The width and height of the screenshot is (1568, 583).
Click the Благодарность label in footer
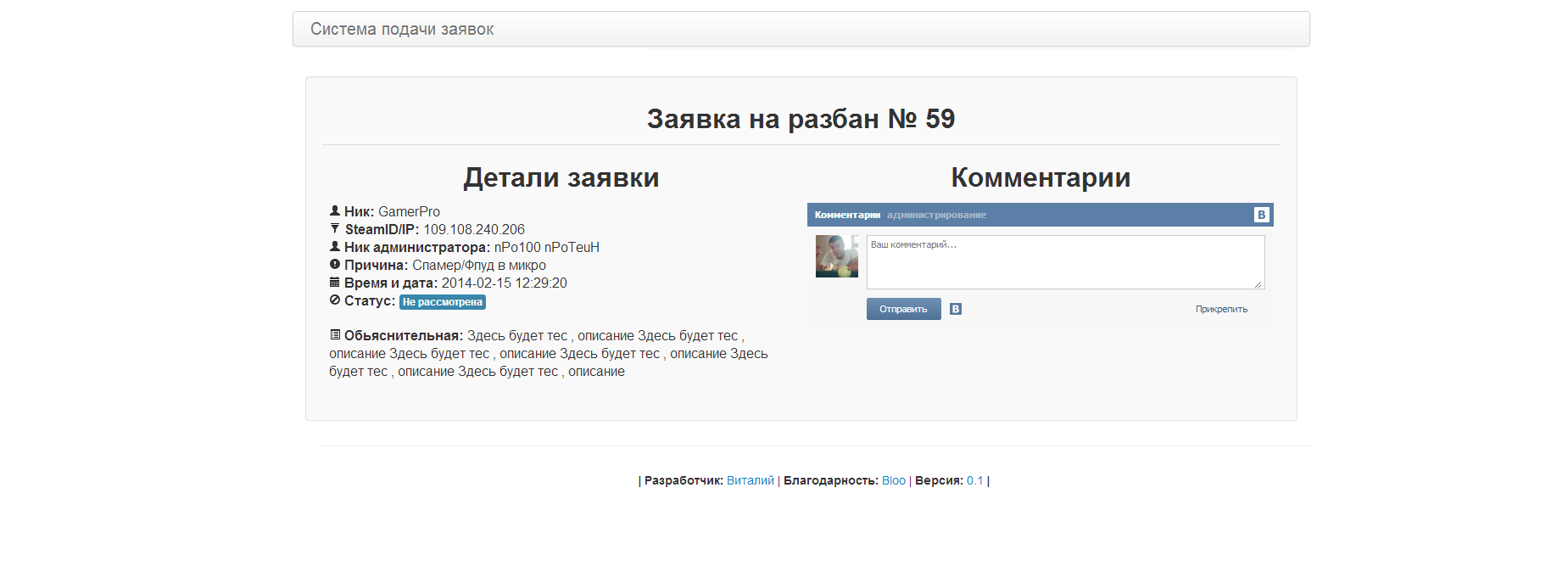tap(831, 480)
